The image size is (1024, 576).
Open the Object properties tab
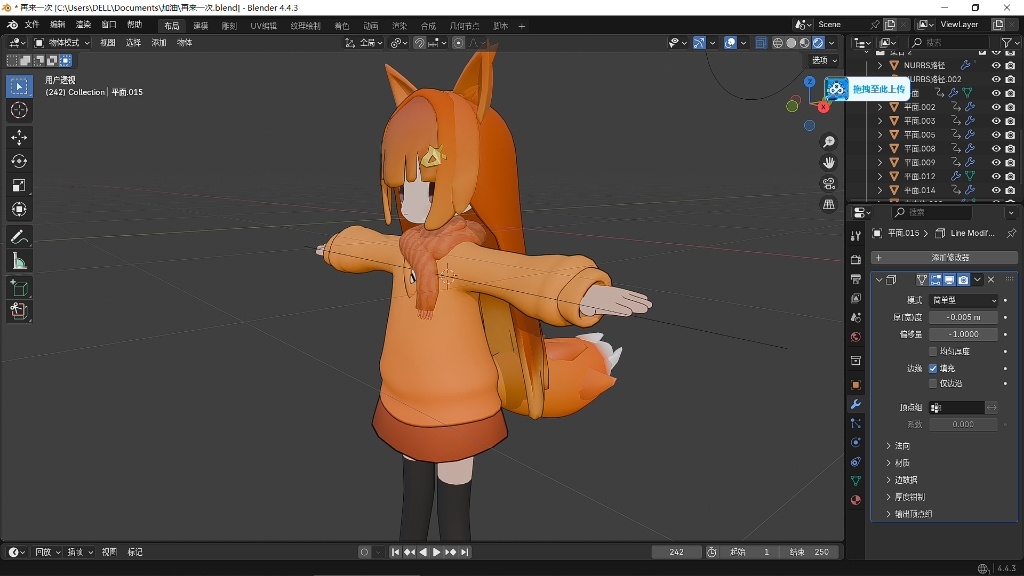click(856, 385)
